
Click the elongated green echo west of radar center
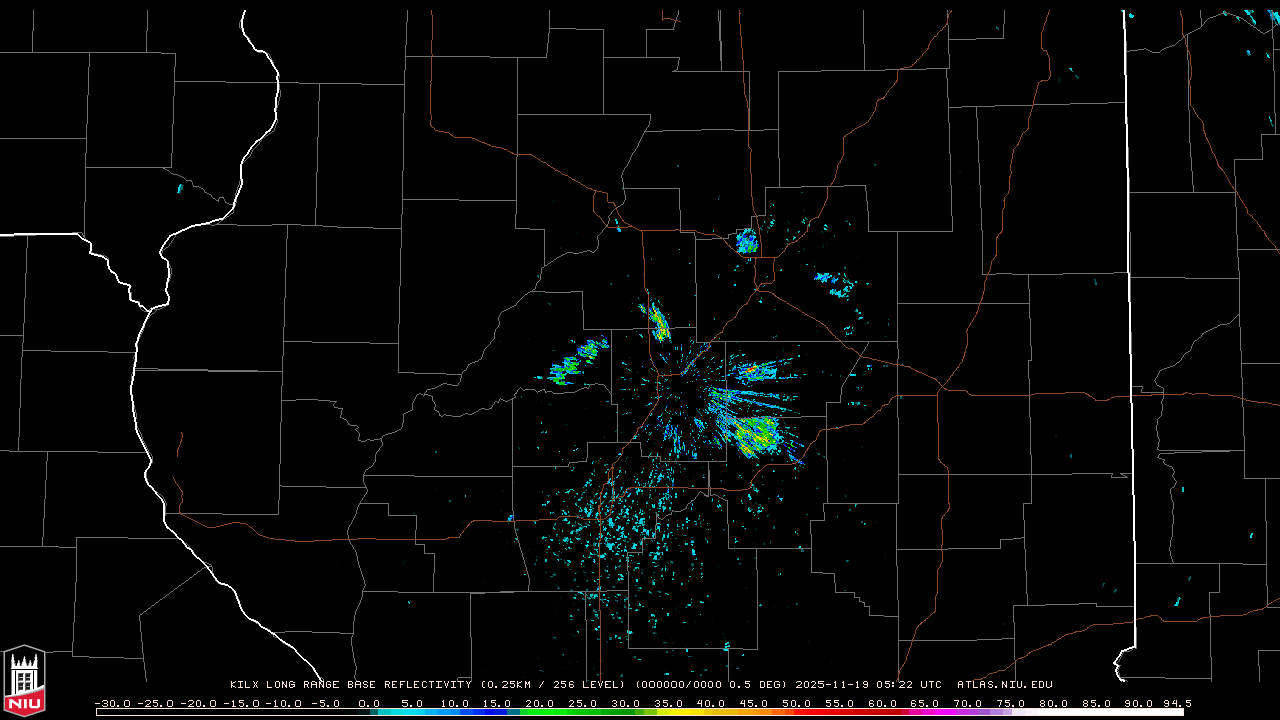(577, 363)
